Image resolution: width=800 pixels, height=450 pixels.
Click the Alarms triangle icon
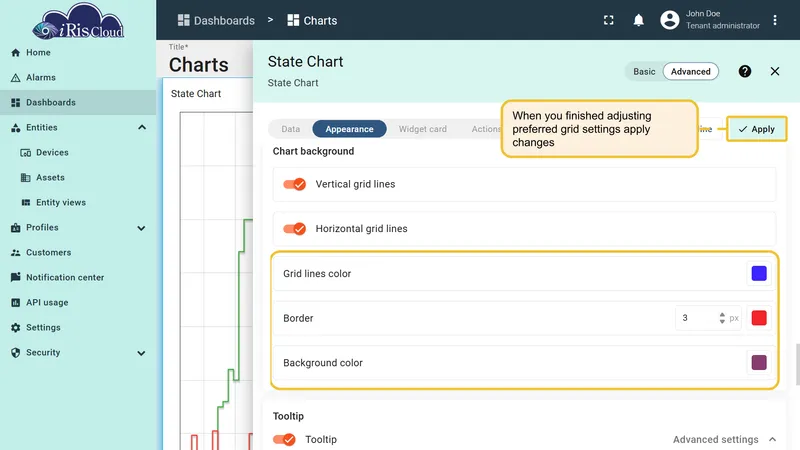pyautogui.click(x=15, y=78)
